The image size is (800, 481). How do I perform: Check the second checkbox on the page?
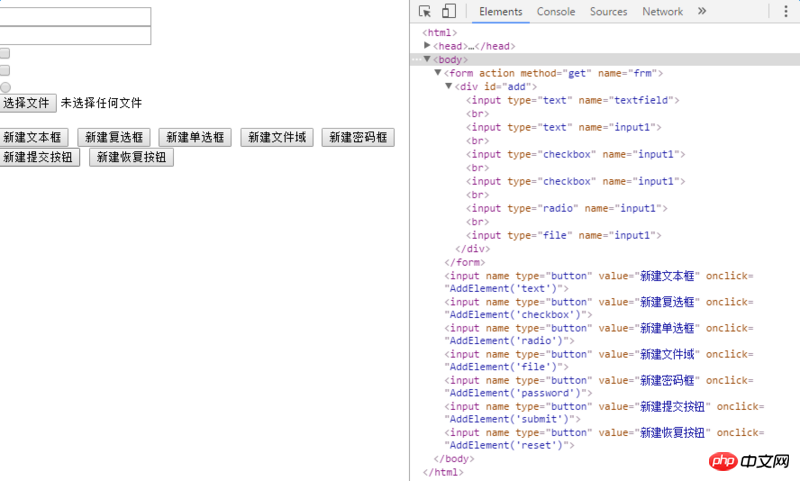point(5,71)
